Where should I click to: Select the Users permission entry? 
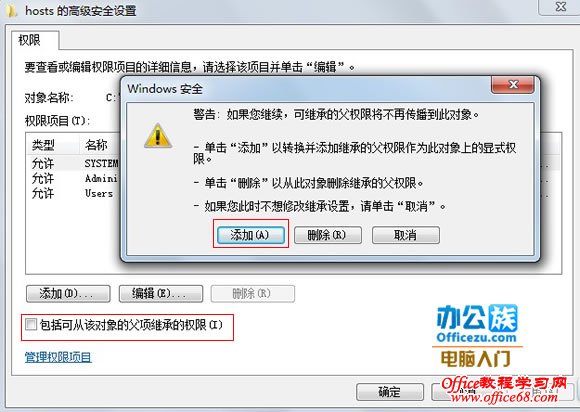(74, 193)
